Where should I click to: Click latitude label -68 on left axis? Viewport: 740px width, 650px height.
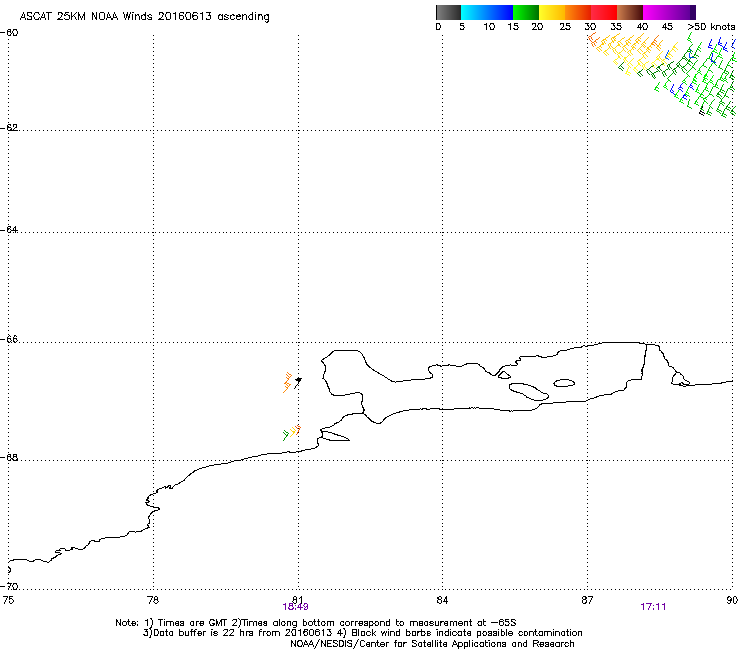[9, 458]
